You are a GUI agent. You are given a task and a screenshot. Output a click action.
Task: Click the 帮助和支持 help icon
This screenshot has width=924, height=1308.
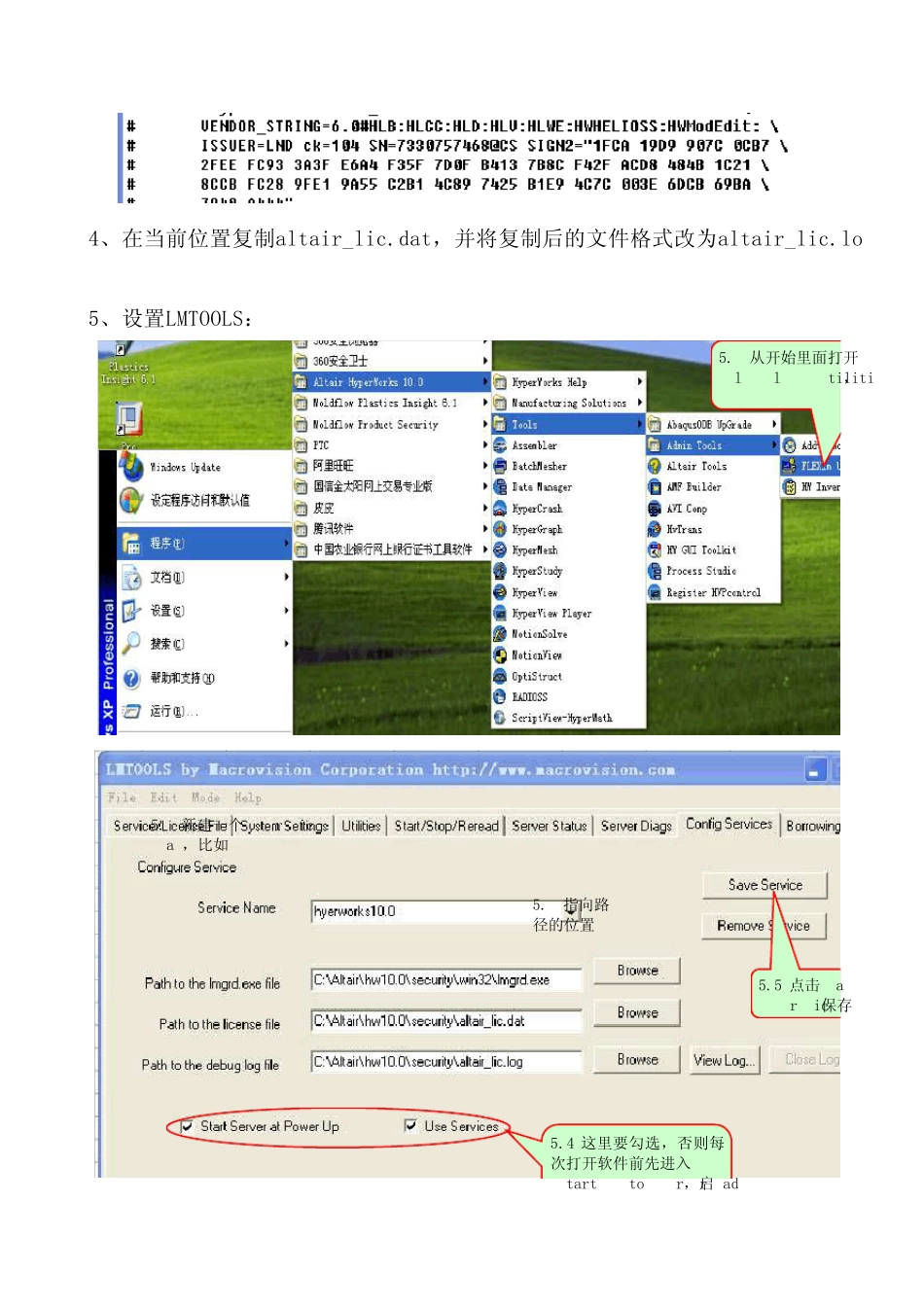coord(131,678)
